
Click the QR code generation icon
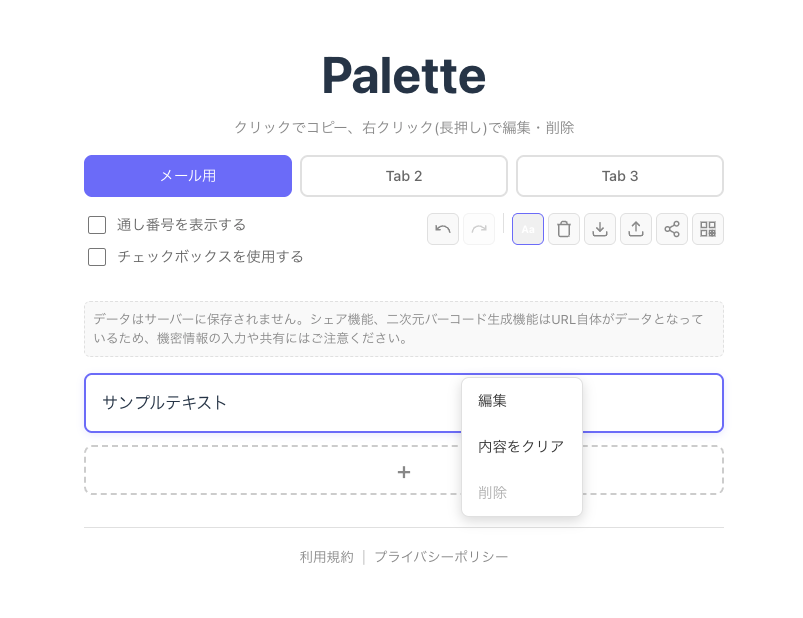[x=707, y=229]
